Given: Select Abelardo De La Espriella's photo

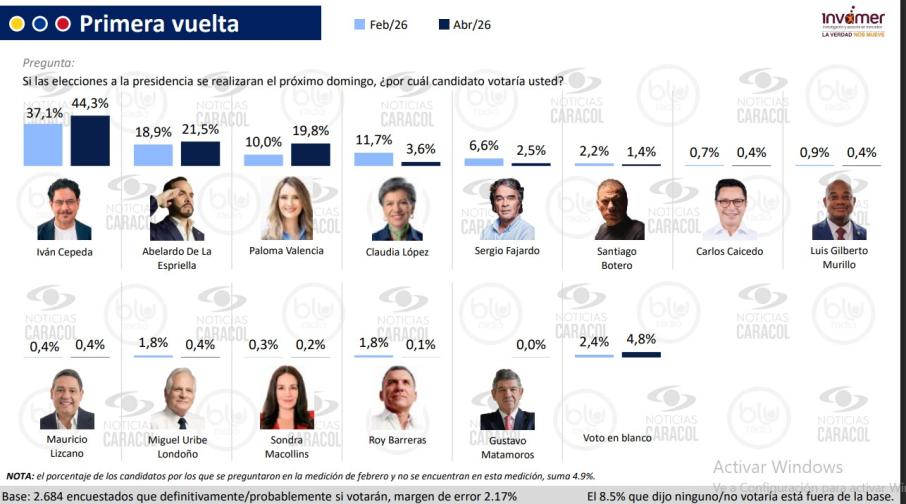Looking at the screenshot, I should click(177, 212).
